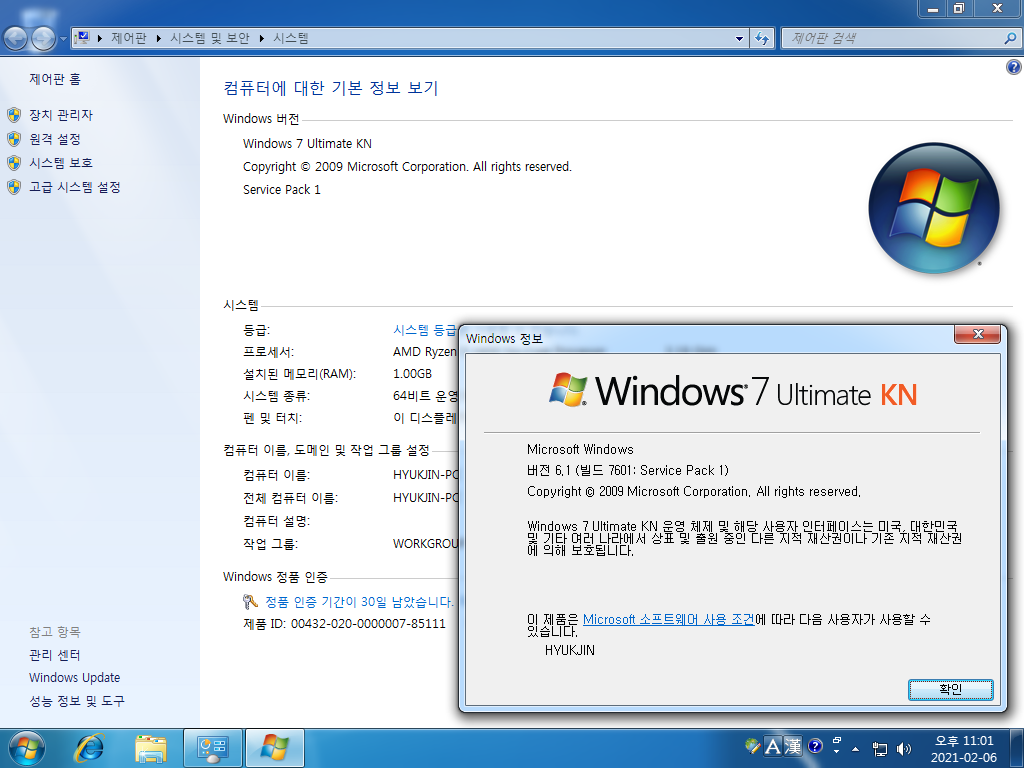The width and height of the screenshot is (1024, 768).
Task: Open Microsoft 소프트웨어 사용 조건 license link
Action: click(668, 619)
